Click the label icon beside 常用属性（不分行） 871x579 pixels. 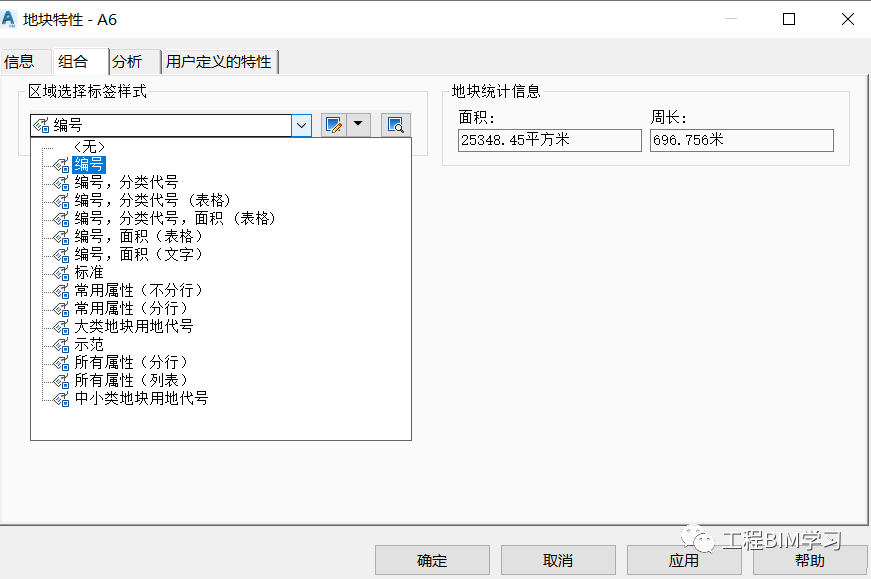click(x=61, y=291)
